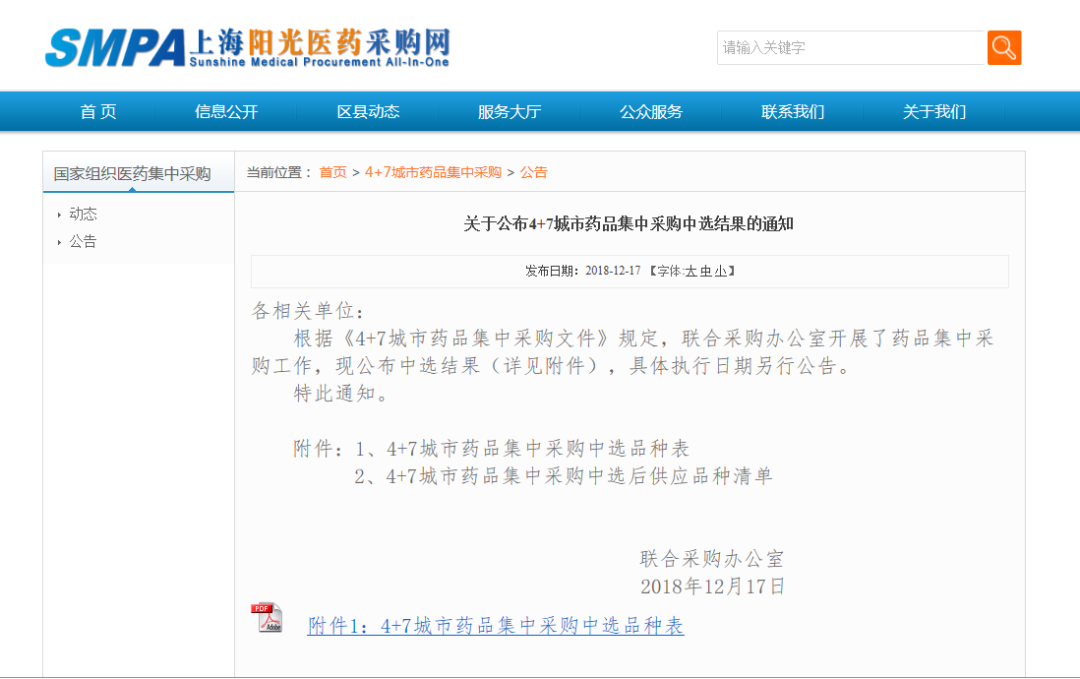
Task: Click the date 2018年12月17日
Action: click(x=712, y=586)
